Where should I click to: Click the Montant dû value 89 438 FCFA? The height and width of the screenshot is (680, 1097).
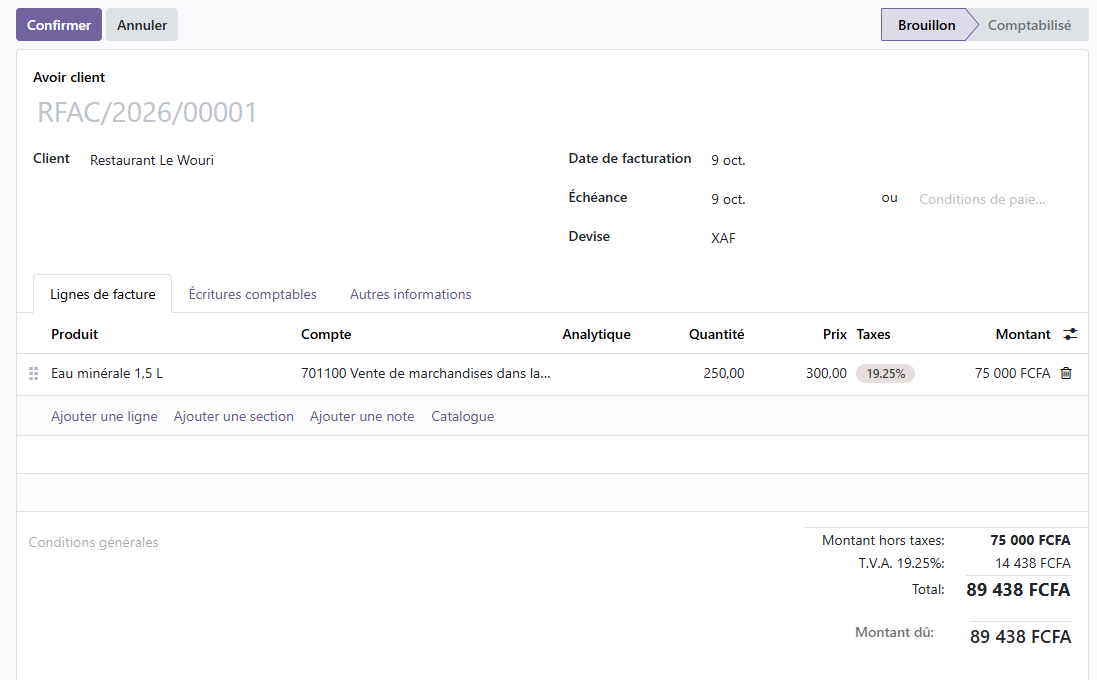pos(1020,637)
